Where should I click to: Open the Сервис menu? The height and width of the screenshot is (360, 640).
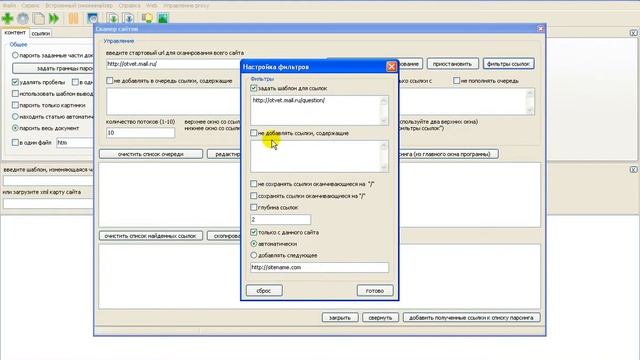pyautogui.click(x=31, y=5)
